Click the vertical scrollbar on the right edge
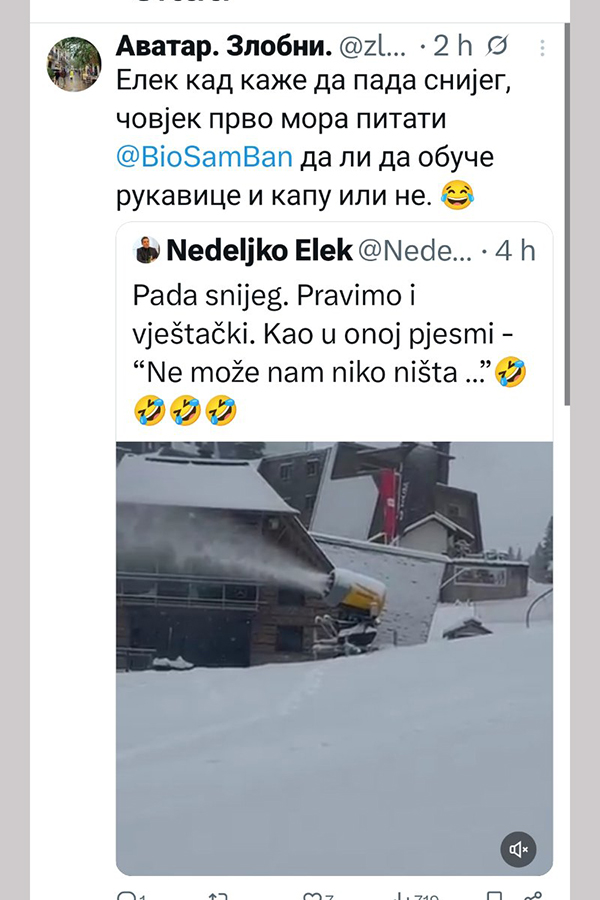Screen dimensions: 600x900 [566, 200]
